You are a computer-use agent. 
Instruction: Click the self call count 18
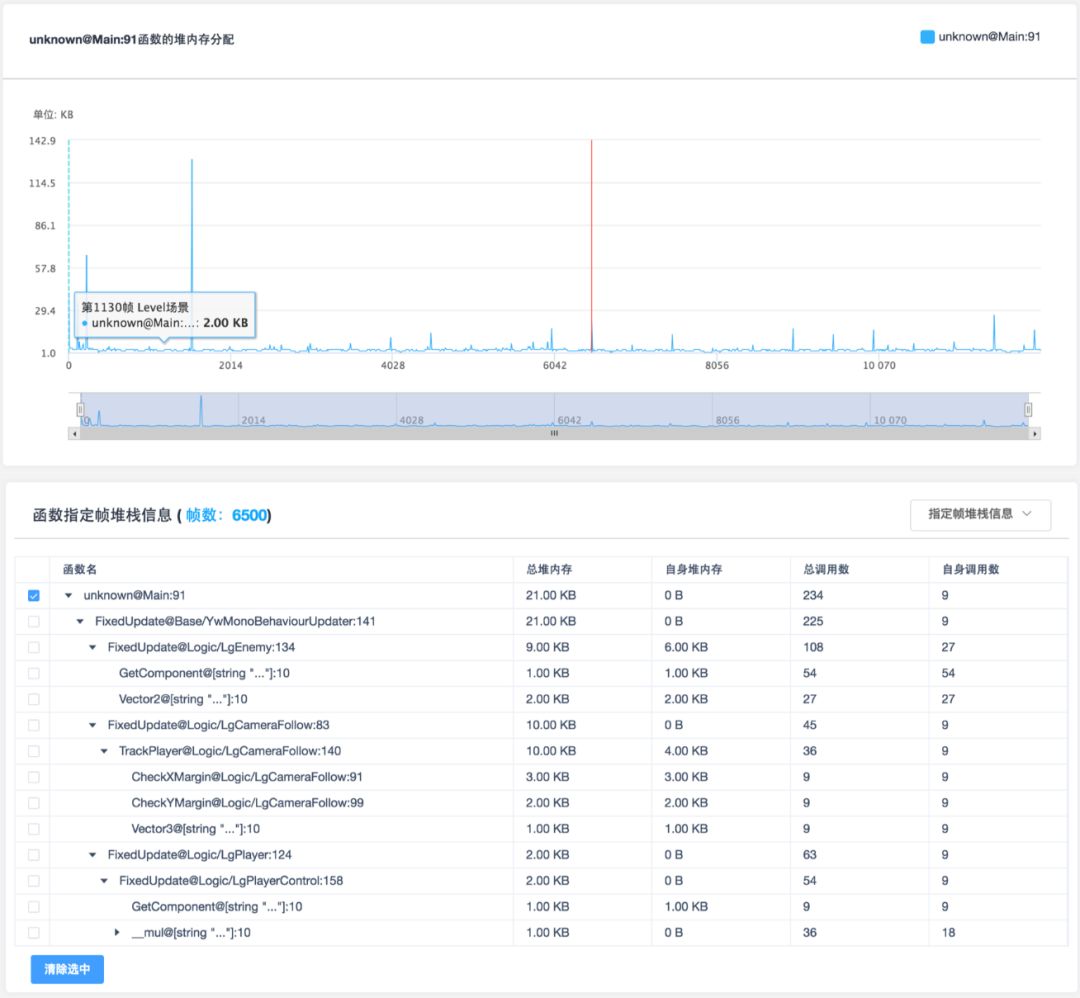pos(948,933)
